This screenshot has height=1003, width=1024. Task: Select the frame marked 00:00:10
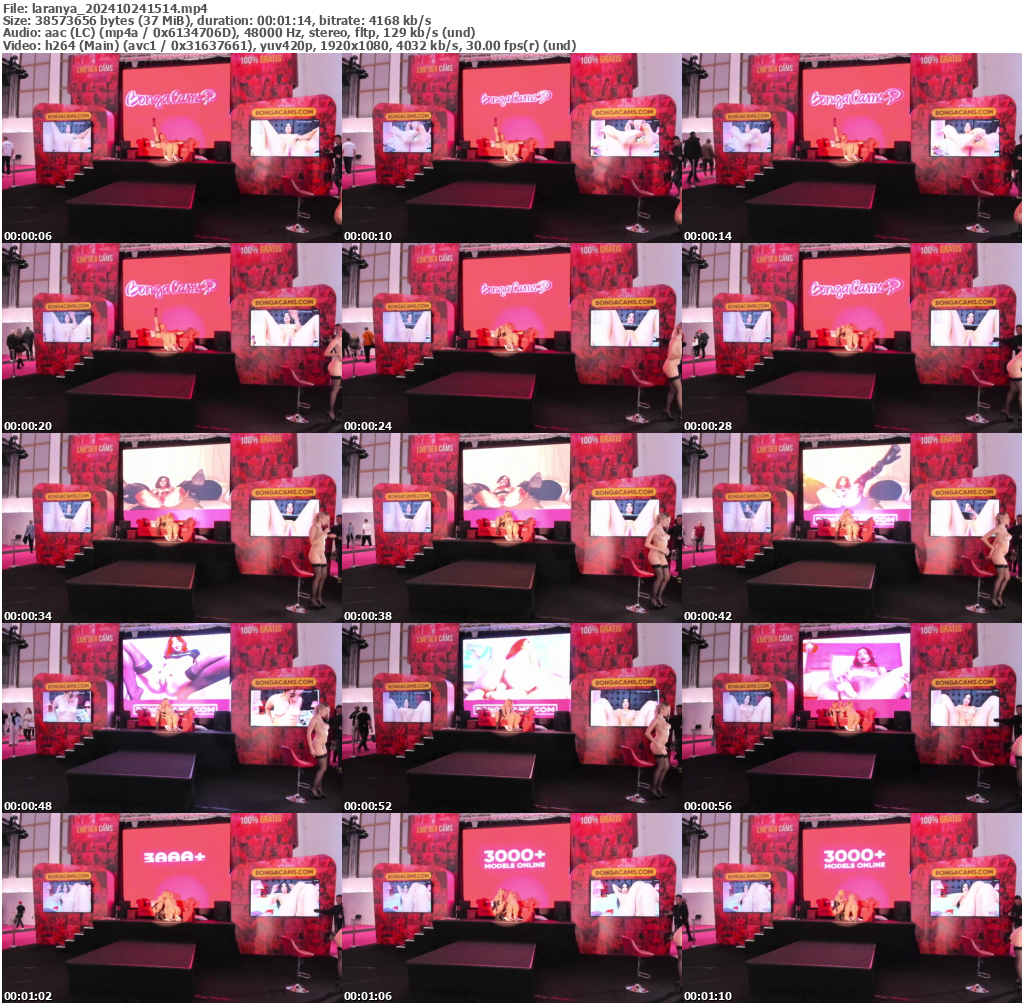[511, 147]
